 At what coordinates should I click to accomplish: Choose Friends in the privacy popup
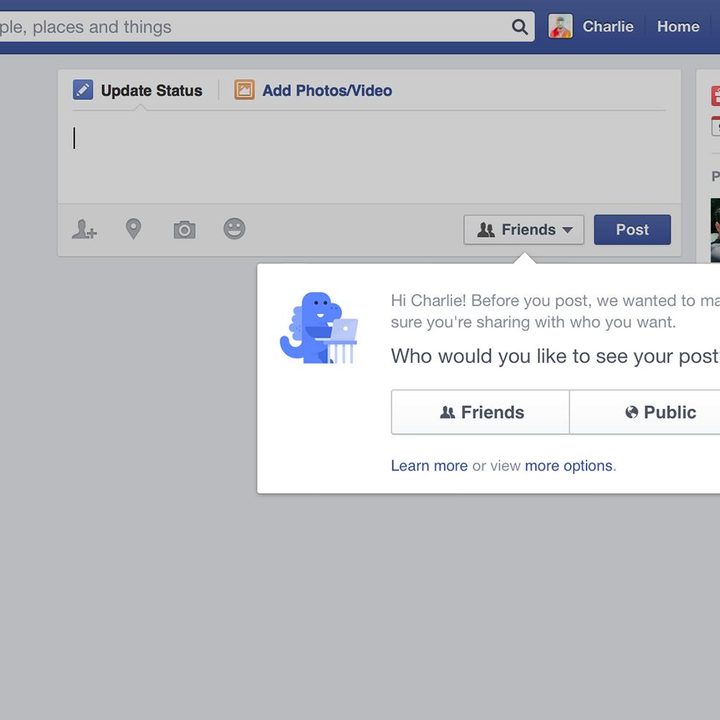click(x=480, y=412)
